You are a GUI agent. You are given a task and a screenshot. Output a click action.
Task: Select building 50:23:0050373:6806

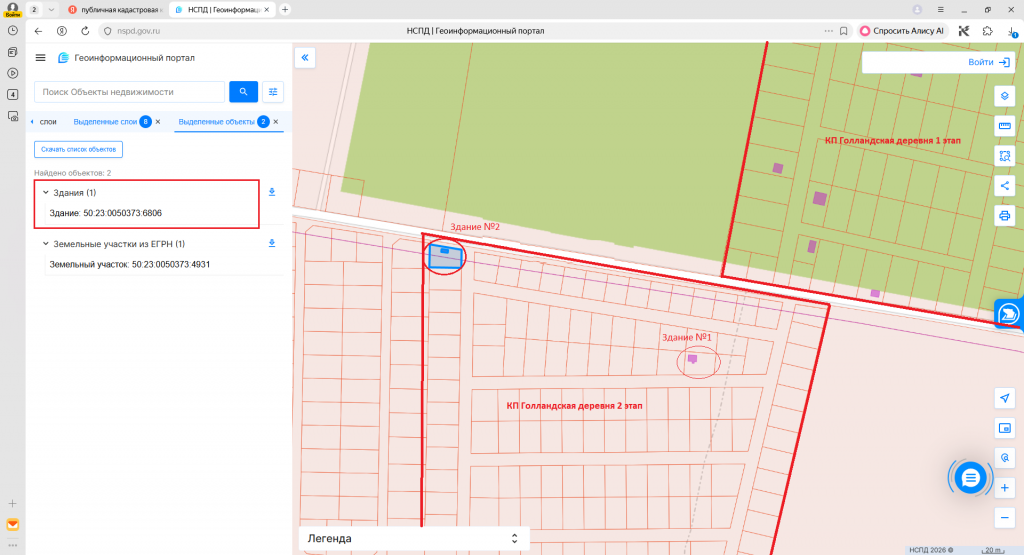106,213
